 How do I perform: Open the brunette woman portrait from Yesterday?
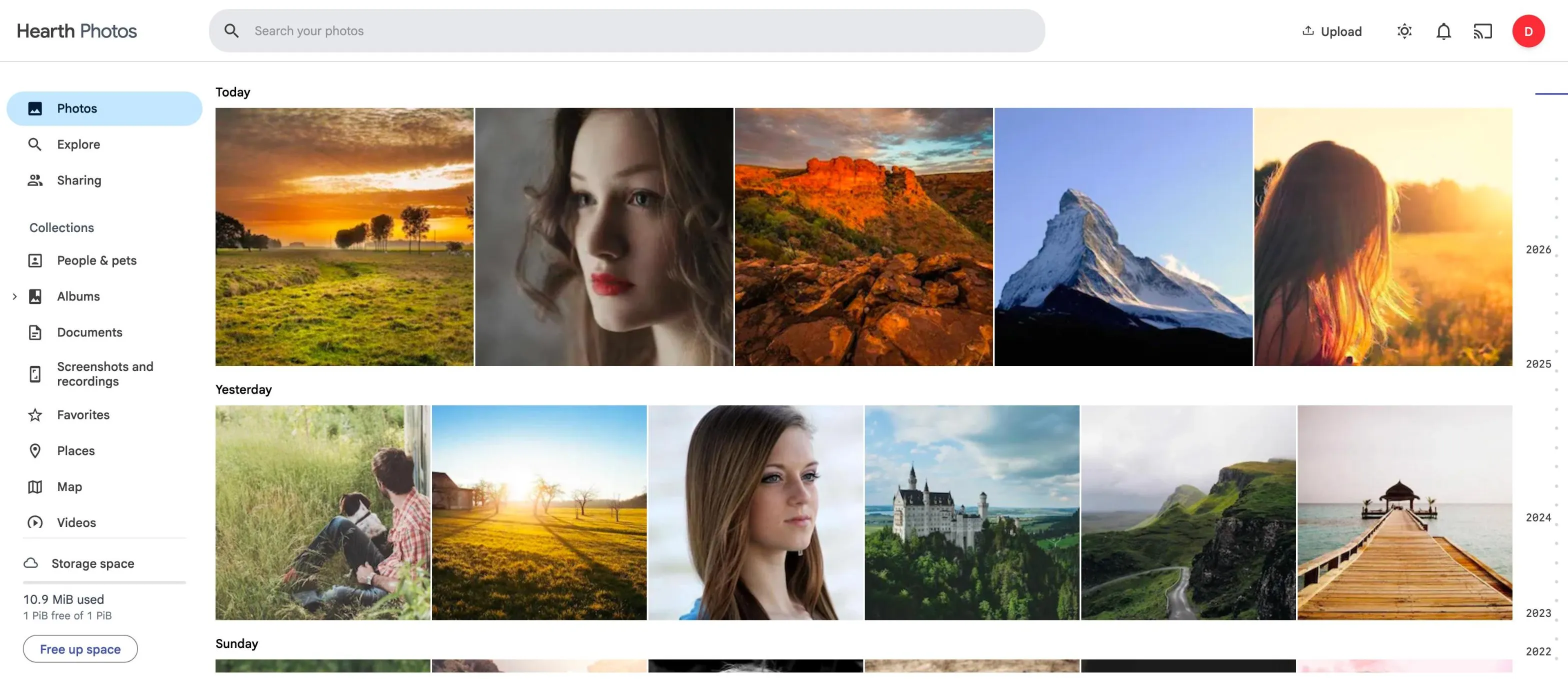(755, 513)
